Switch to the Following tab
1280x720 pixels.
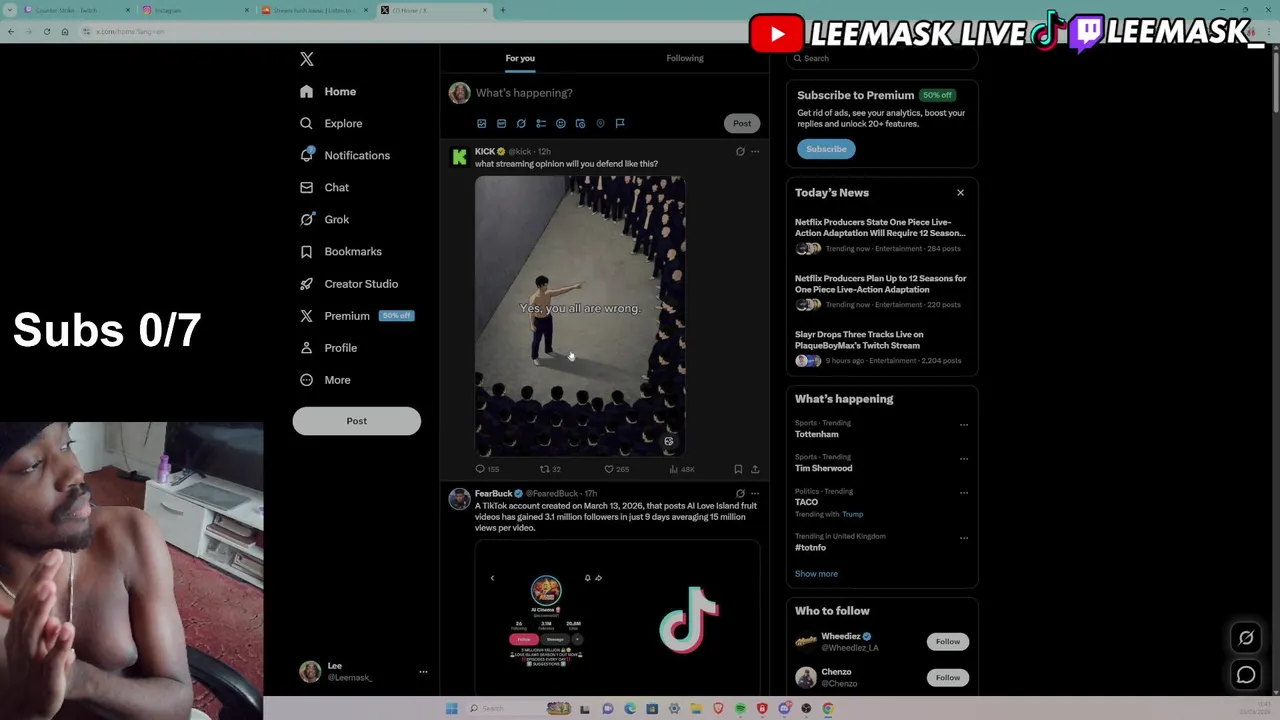pos(685,58)
